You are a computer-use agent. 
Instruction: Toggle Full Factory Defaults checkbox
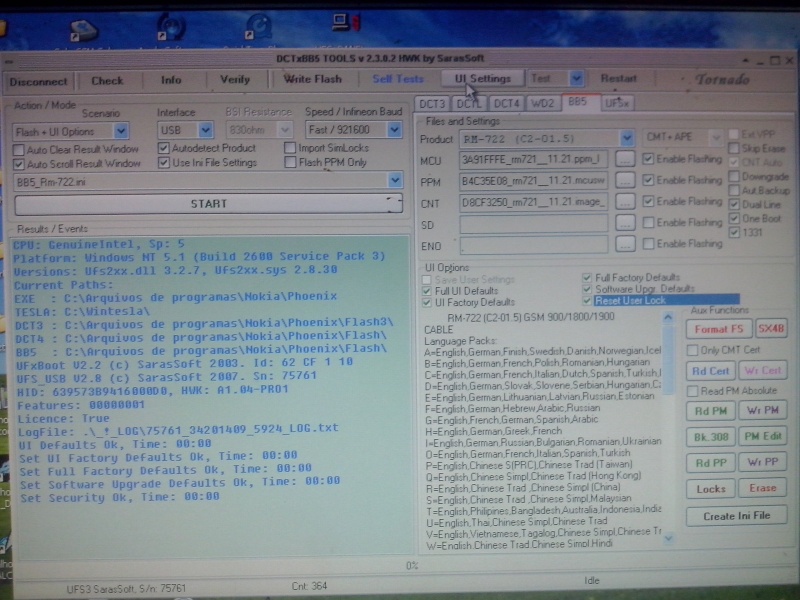point(587,278)
